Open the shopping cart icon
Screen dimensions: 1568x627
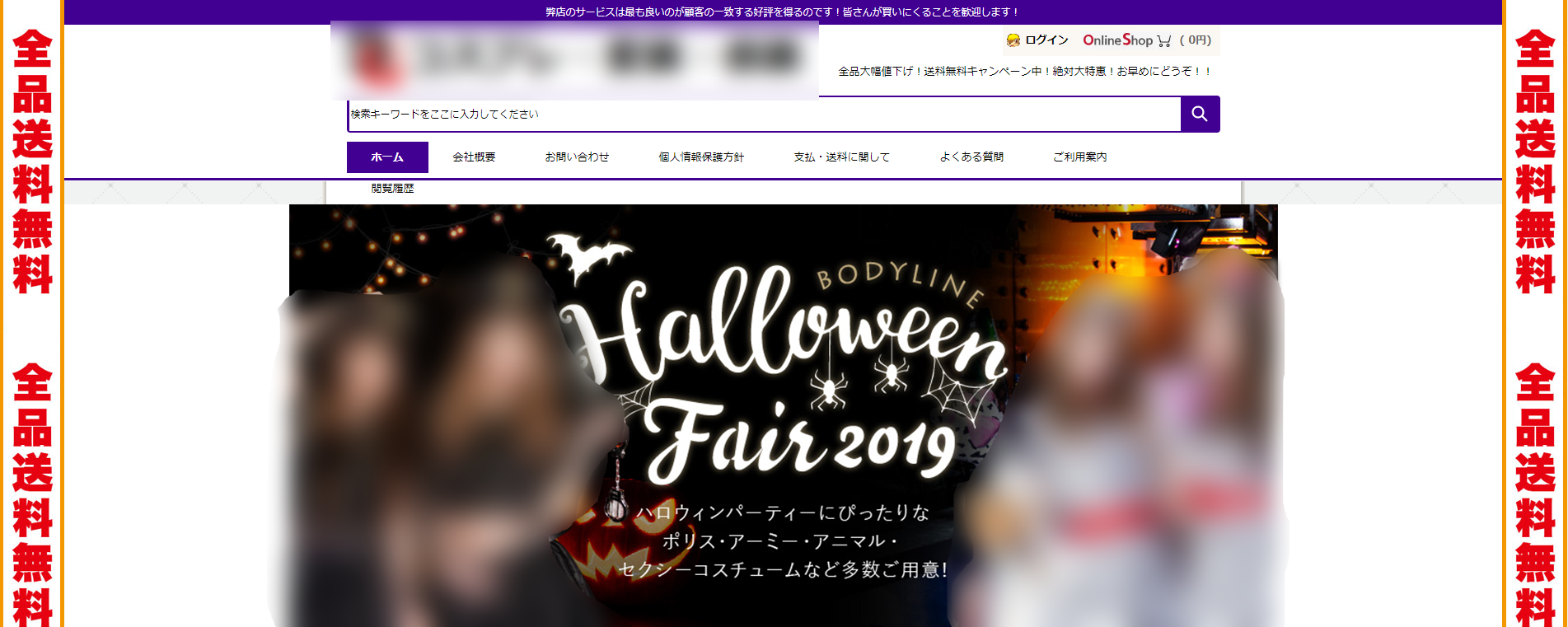1163,40
